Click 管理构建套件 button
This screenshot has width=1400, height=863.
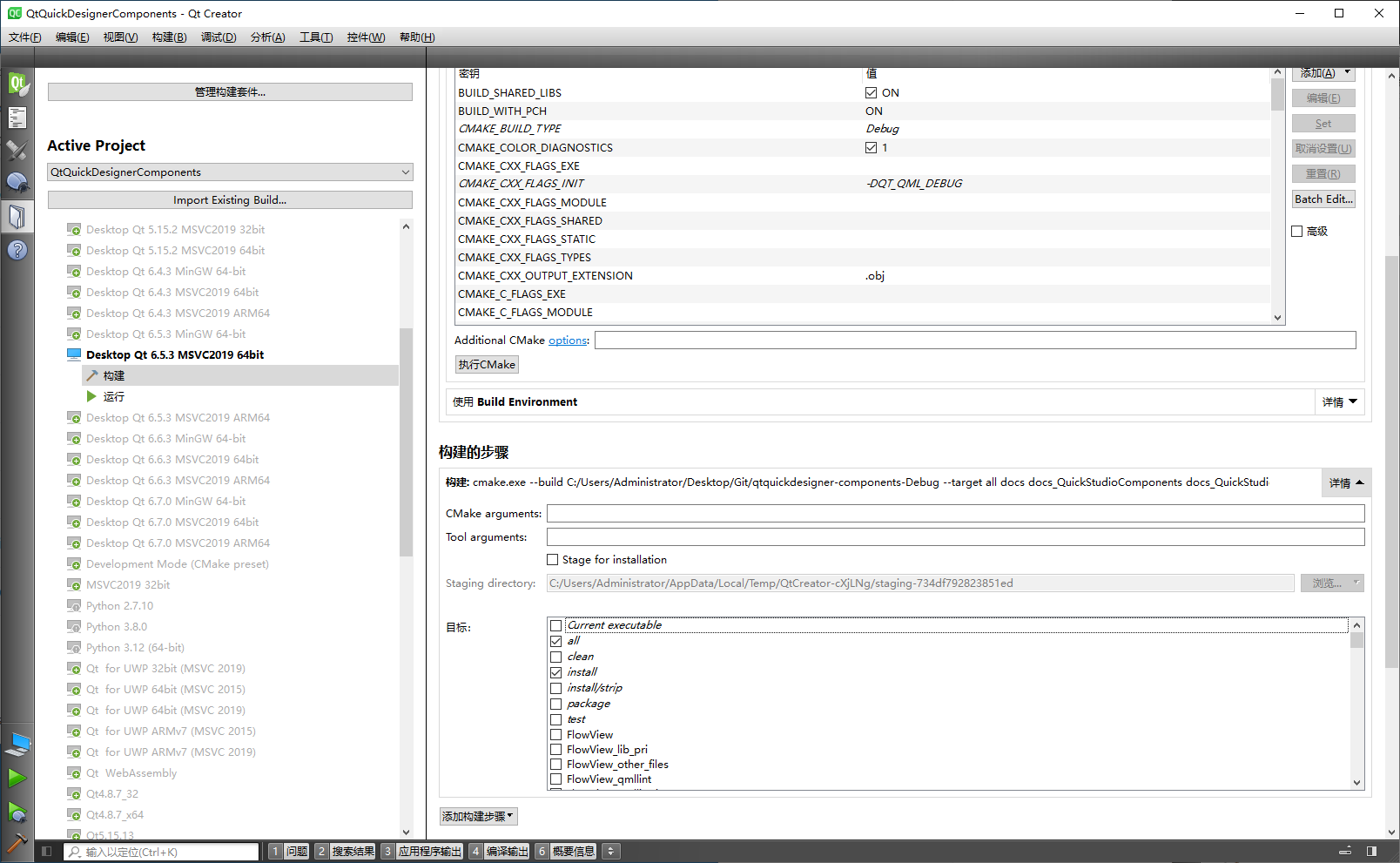point(230,92)
